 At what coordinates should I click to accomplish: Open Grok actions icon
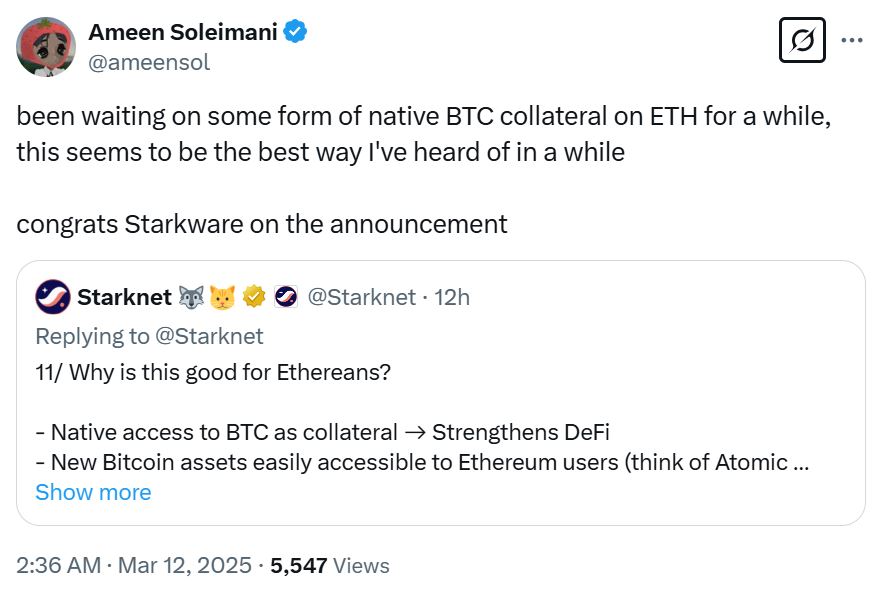click(801, 41)
